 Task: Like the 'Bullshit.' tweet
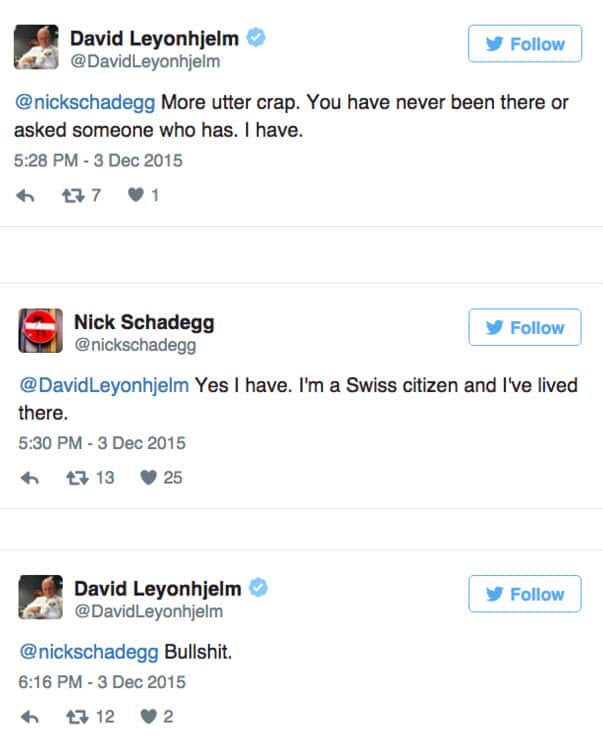click(x=147, y=717)
